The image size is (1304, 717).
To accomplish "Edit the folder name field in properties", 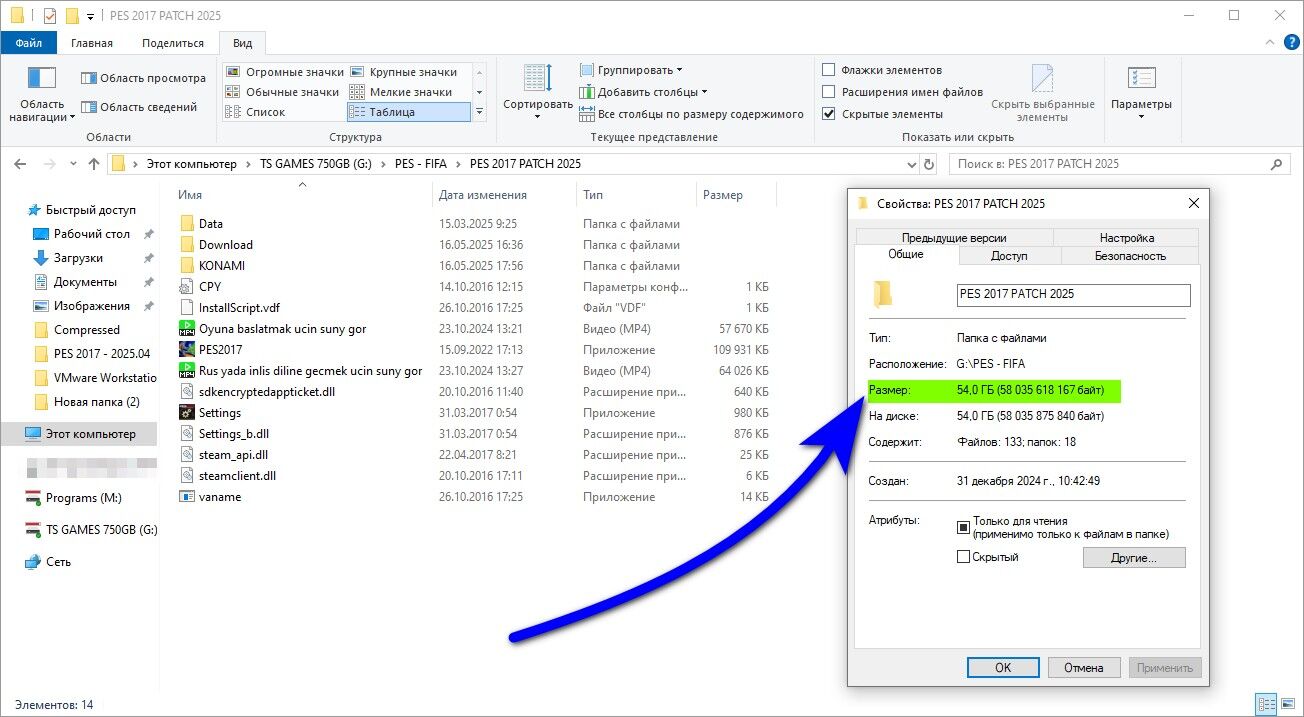I will [x=1073, y=294].
